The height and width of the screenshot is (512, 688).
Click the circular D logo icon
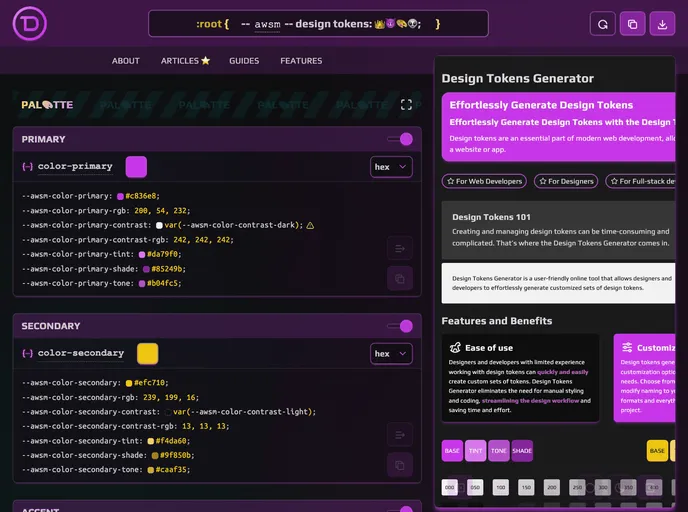pyautogui.click(x=30, y=23)
